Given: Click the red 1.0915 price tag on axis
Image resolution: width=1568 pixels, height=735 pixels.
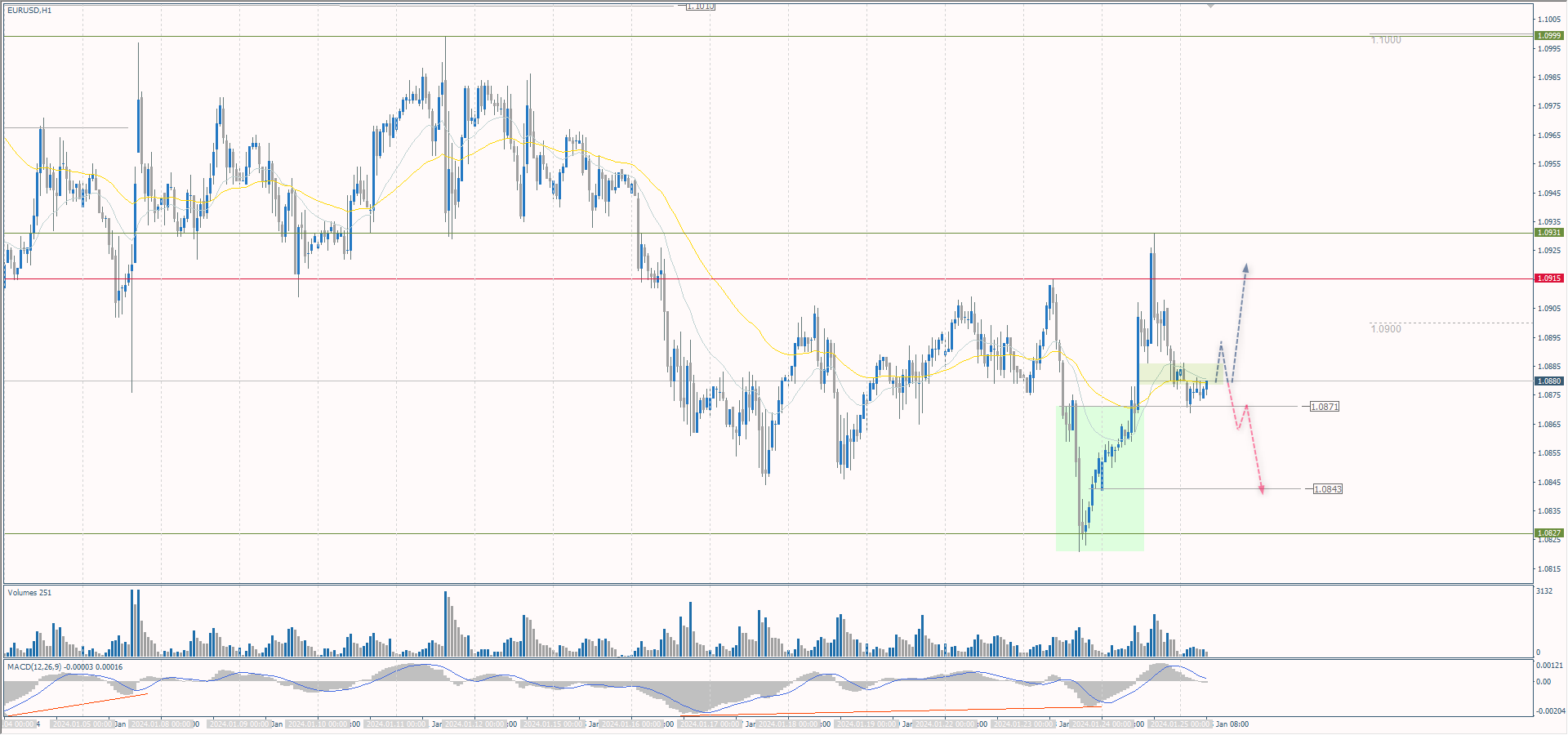Looking at the screenshot, I should click(1549, 278).
